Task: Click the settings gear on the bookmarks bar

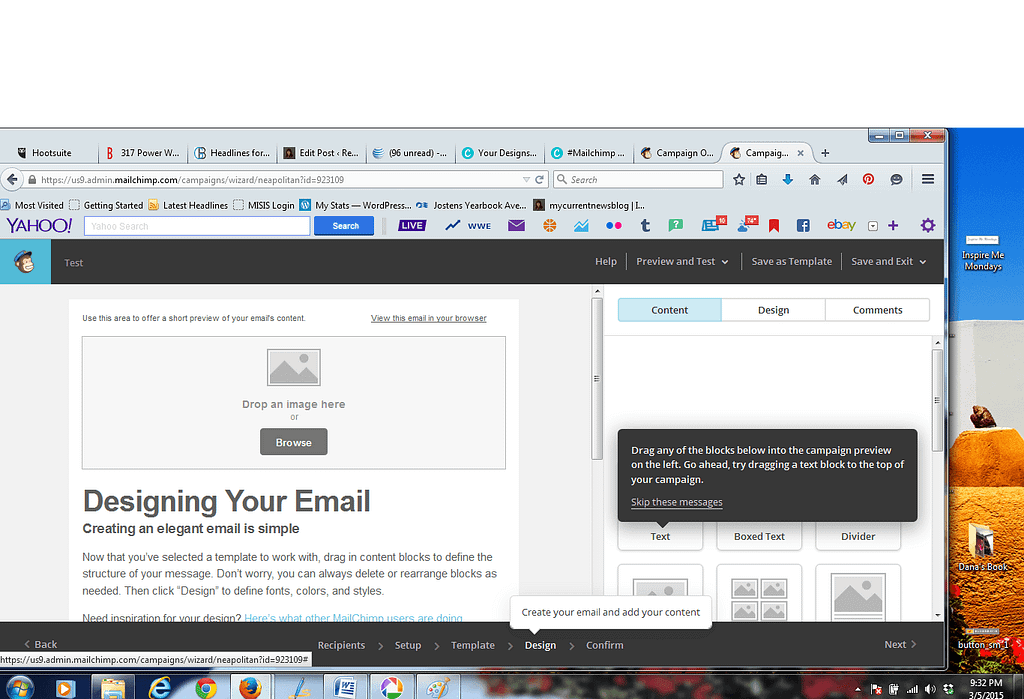Action: (928, 225)
